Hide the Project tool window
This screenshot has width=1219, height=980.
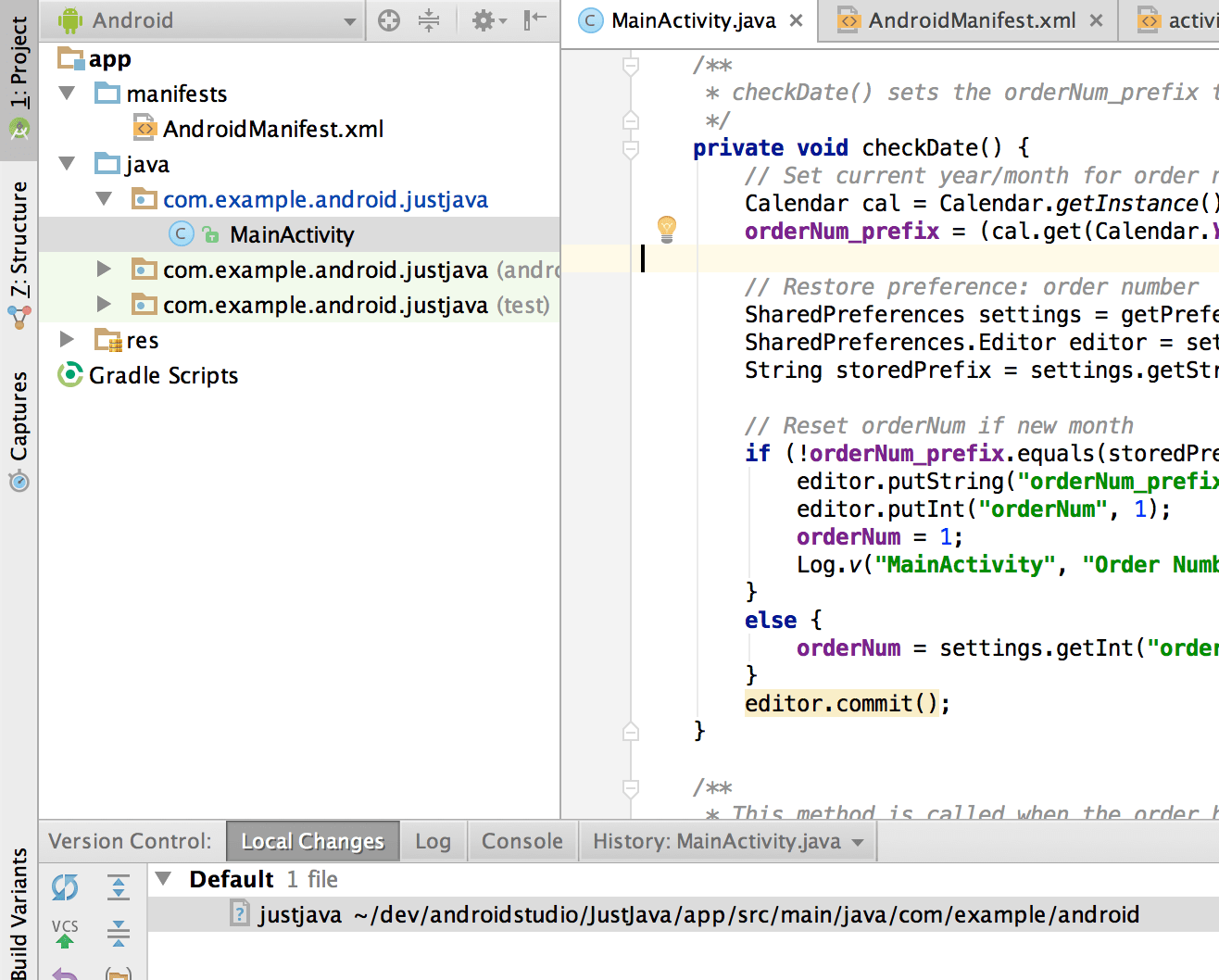pos(535,19)
